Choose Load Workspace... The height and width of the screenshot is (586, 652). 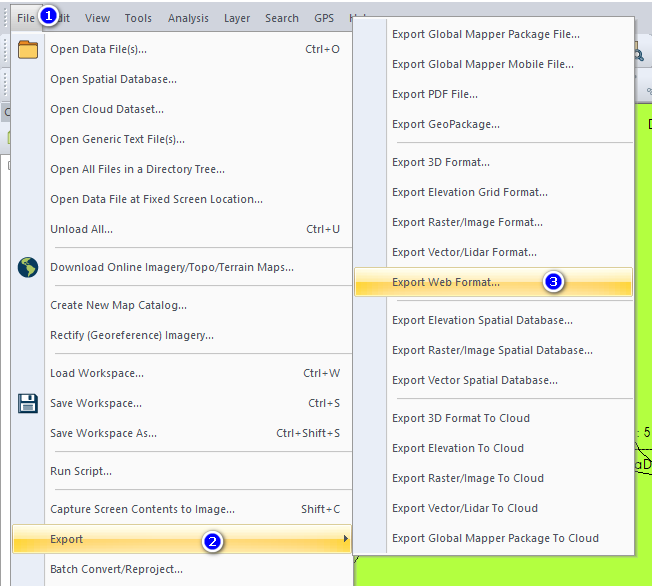pos(182,373)
